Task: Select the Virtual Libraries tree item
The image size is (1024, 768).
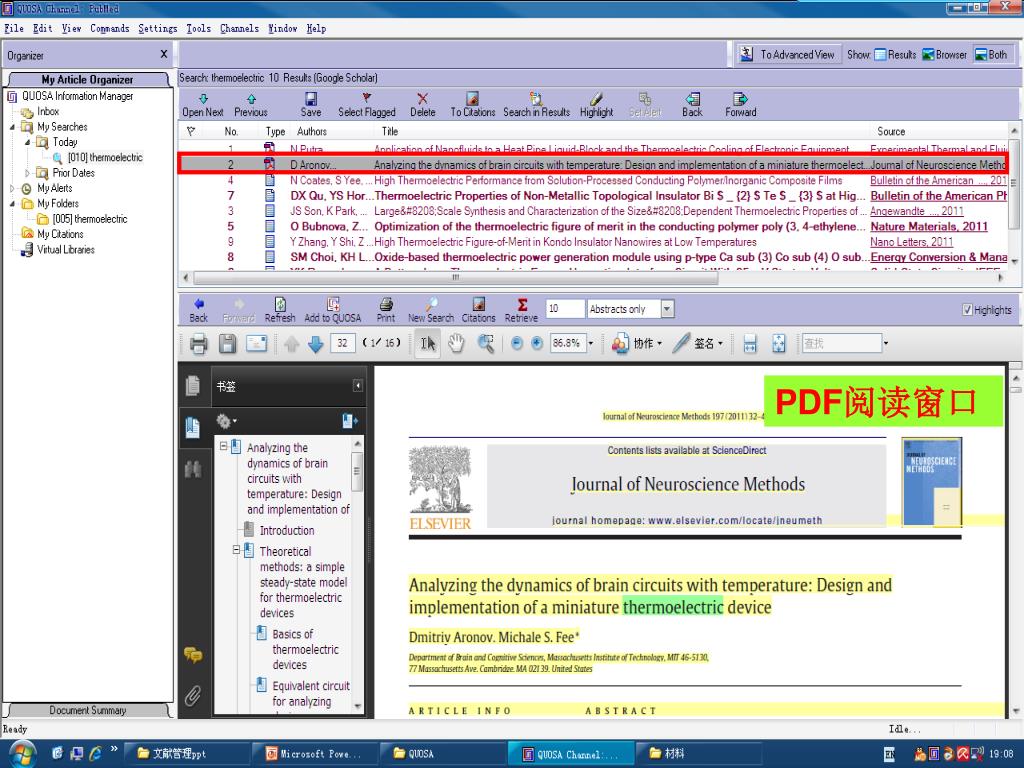Action: pyautogui.click(x=65, y=249)
